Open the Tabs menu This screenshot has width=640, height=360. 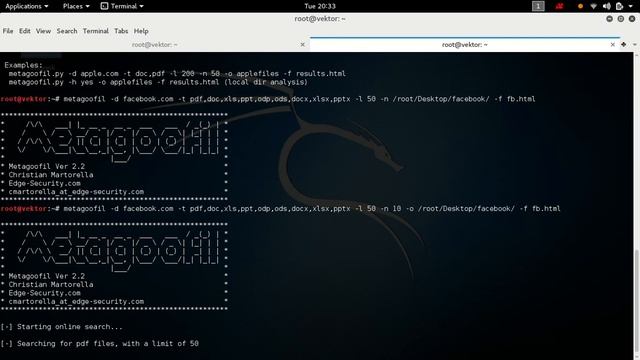[x=121, y=31]
